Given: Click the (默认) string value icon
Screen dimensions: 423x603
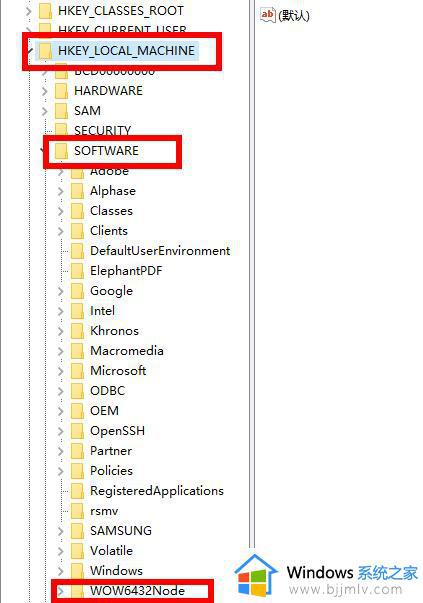Looking at the screenshot, I should point(268,15).
